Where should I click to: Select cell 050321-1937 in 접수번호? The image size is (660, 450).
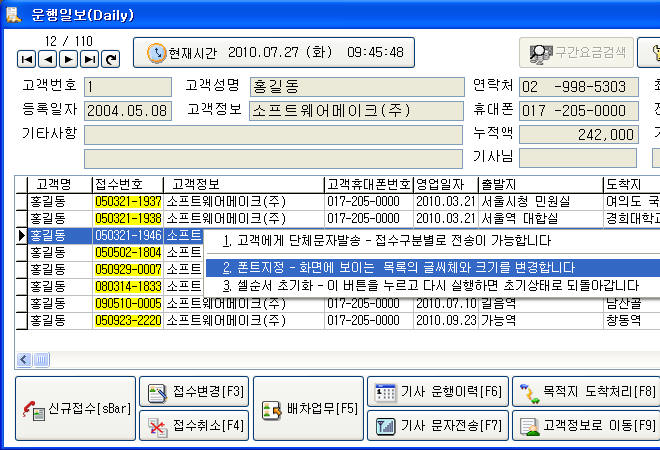[128, 202]
